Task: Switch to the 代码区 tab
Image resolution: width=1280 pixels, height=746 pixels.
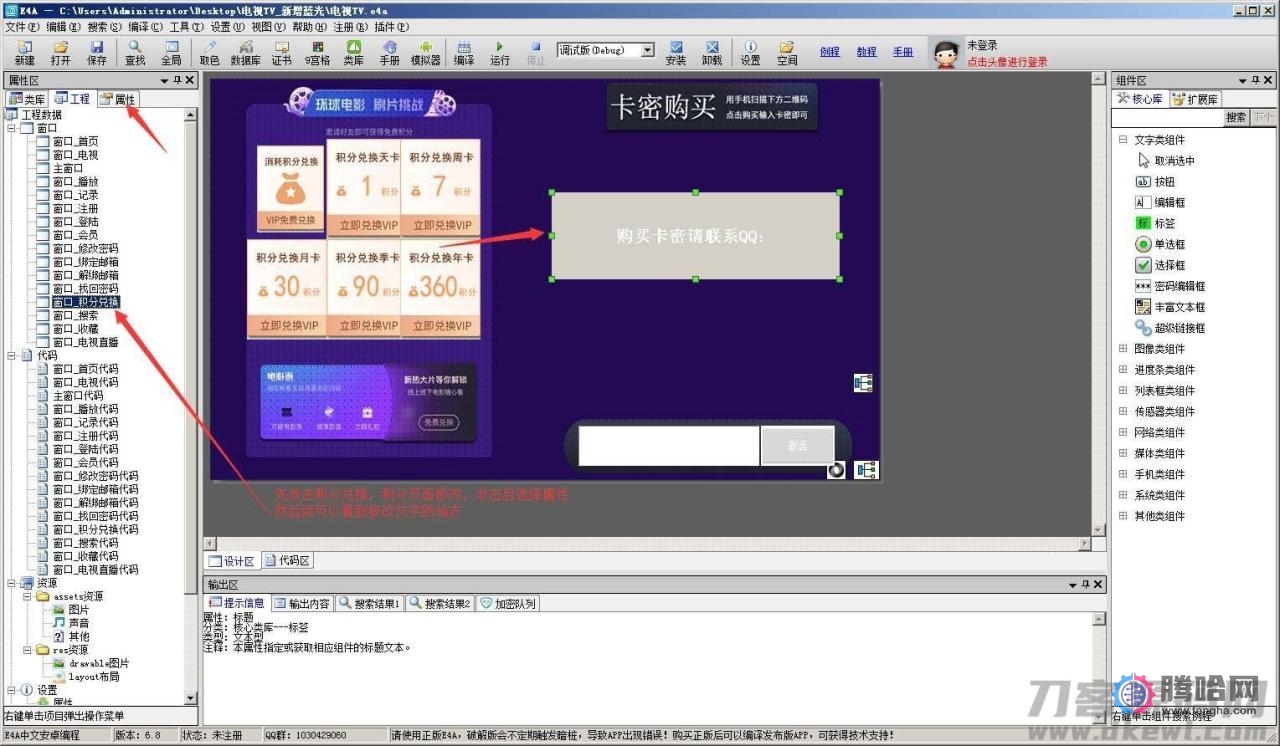Action: pos(288,561)
